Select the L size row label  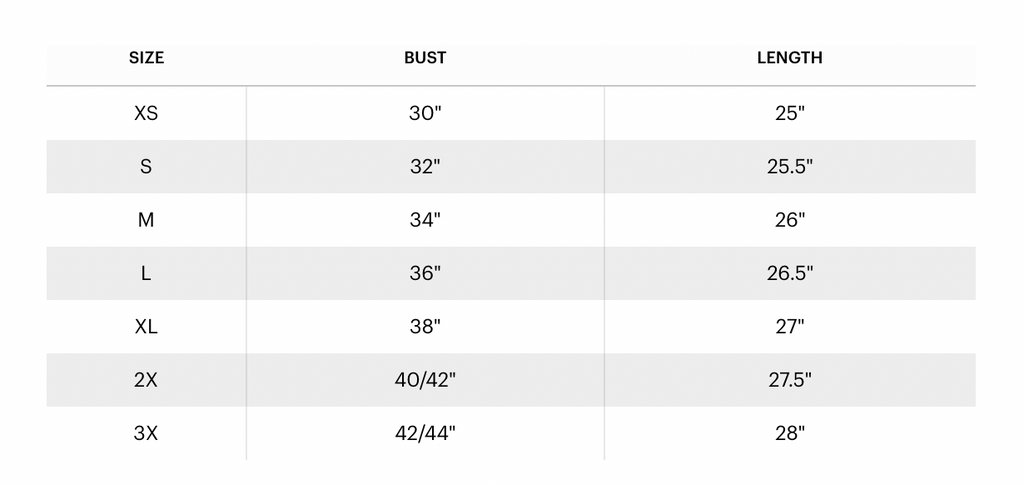[146, 273]
